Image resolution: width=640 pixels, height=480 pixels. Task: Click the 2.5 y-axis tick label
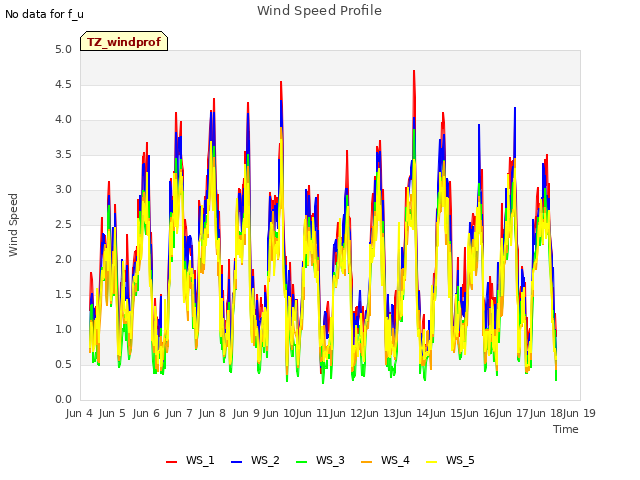click(x=63, y=224)
